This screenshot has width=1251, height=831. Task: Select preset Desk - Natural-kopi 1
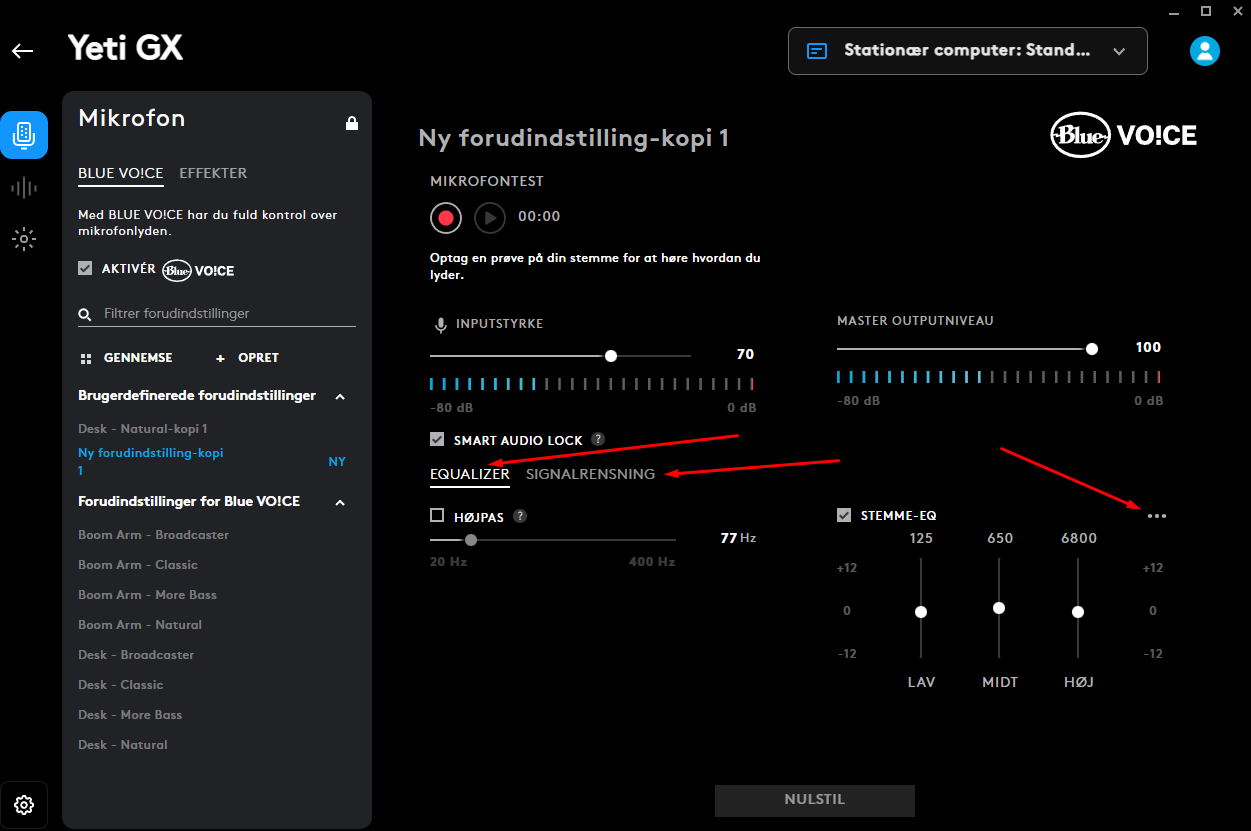tap(143, 429)
